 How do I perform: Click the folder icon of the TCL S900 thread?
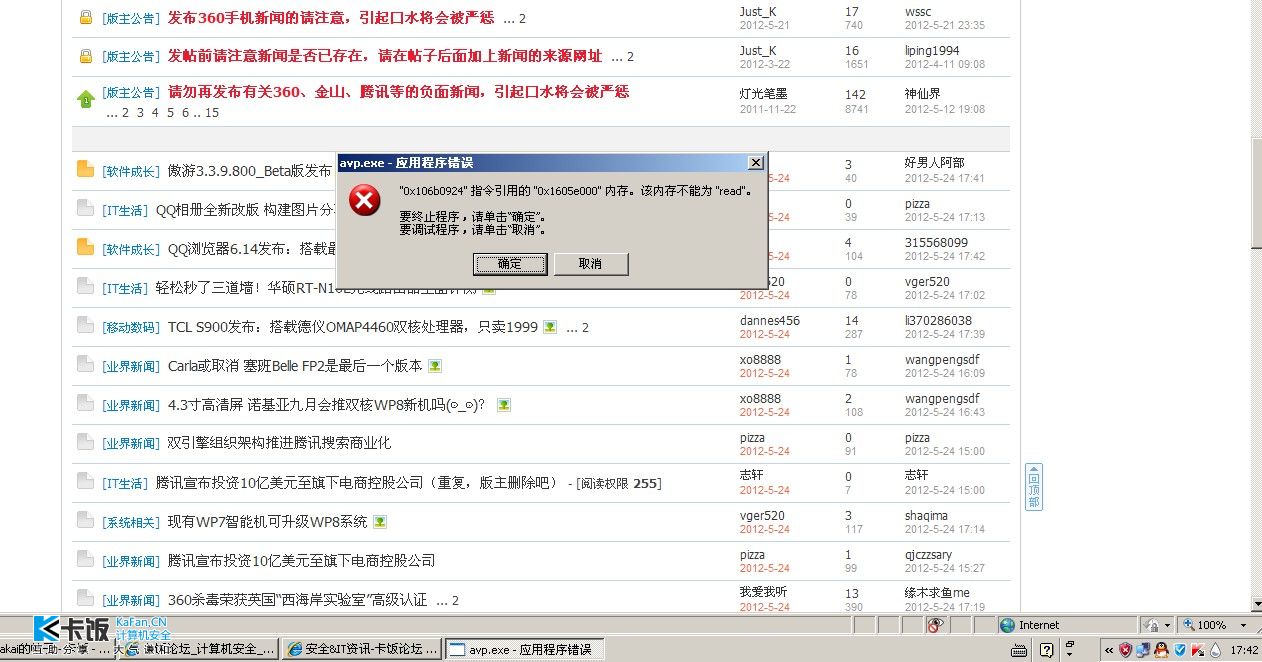[86, 325]
